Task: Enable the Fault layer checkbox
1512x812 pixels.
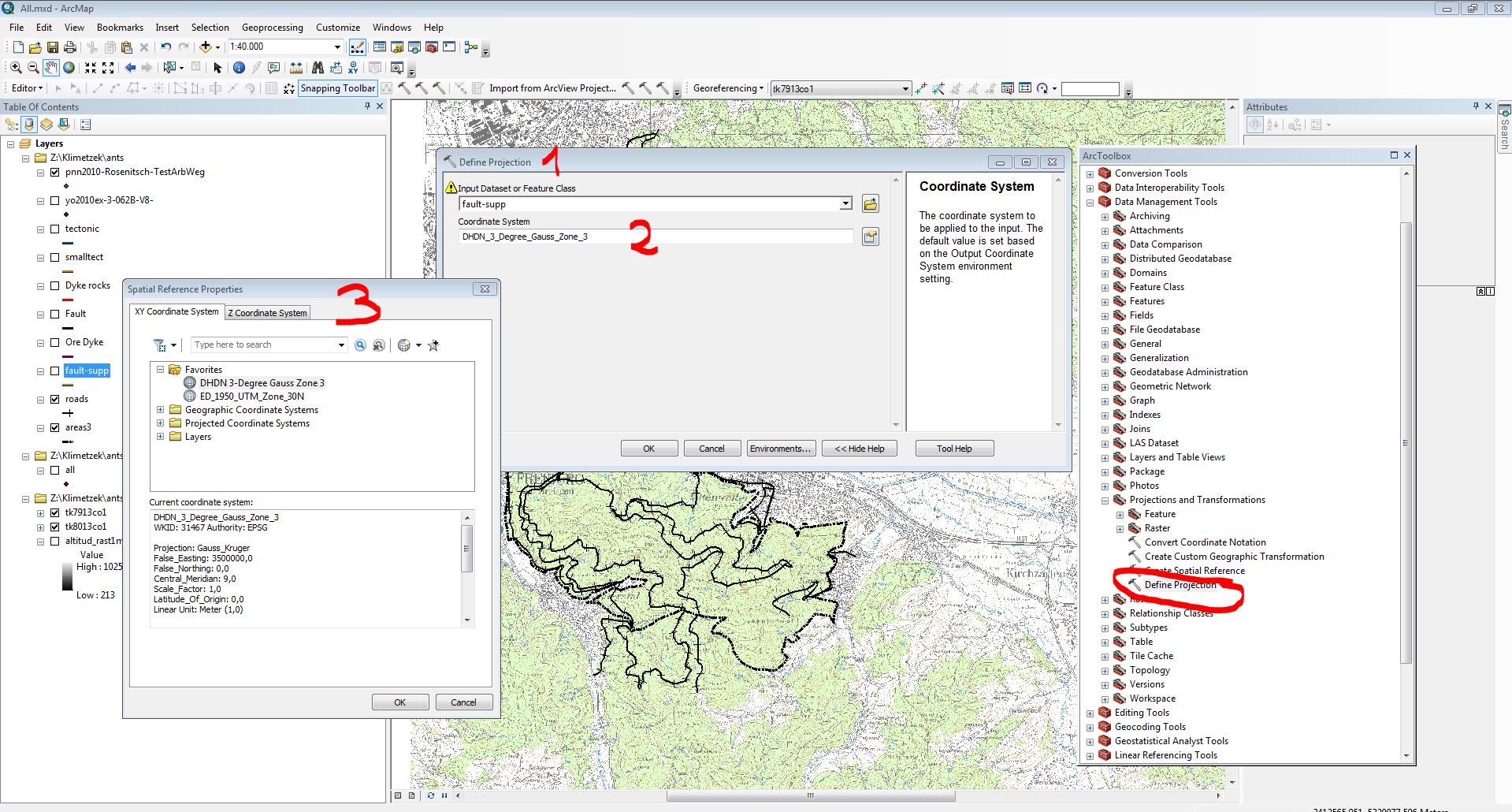Action: 55,314
